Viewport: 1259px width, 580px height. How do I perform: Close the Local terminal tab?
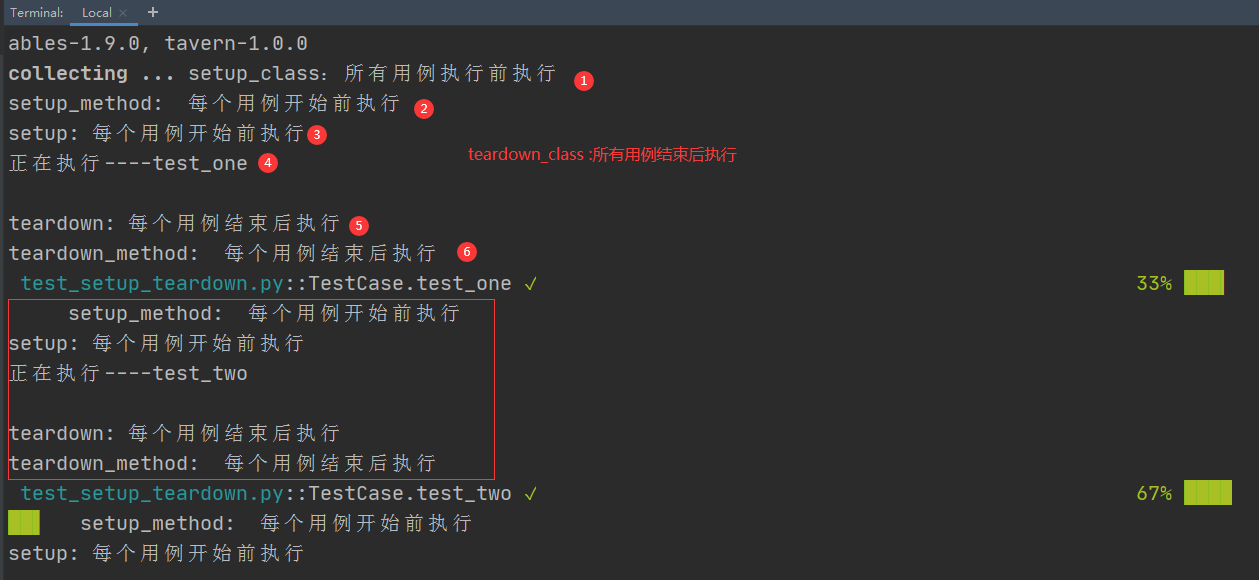pyautogui.click(x=123, y=13)
